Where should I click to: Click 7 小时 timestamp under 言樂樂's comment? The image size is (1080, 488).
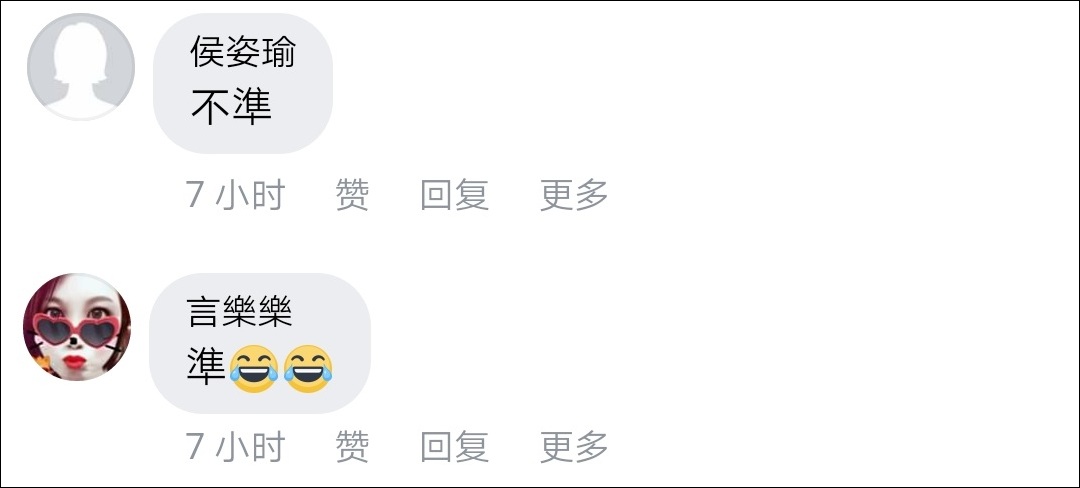(236, 447)
